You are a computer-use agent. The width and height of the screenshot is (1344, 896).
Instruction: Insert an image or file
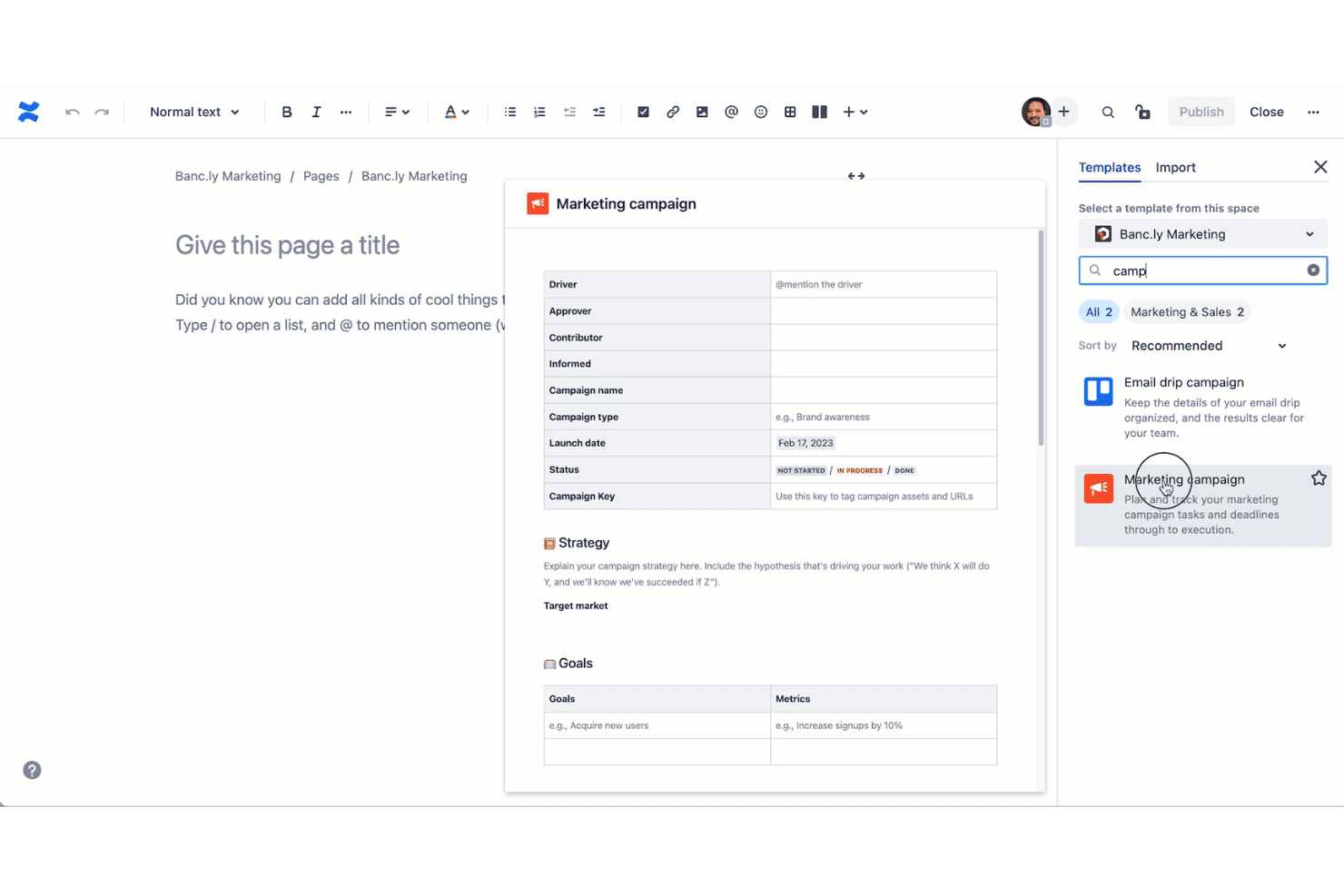(x=702, y=112)
